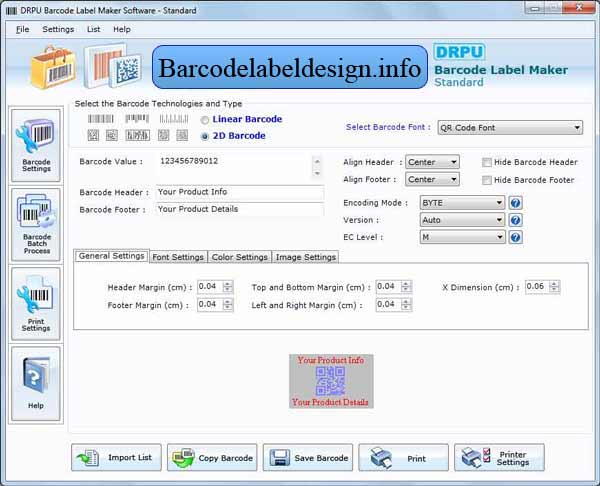Click the barcode label cards logo
The height and width of the screenshot is (486, 600).
[113, 66]
